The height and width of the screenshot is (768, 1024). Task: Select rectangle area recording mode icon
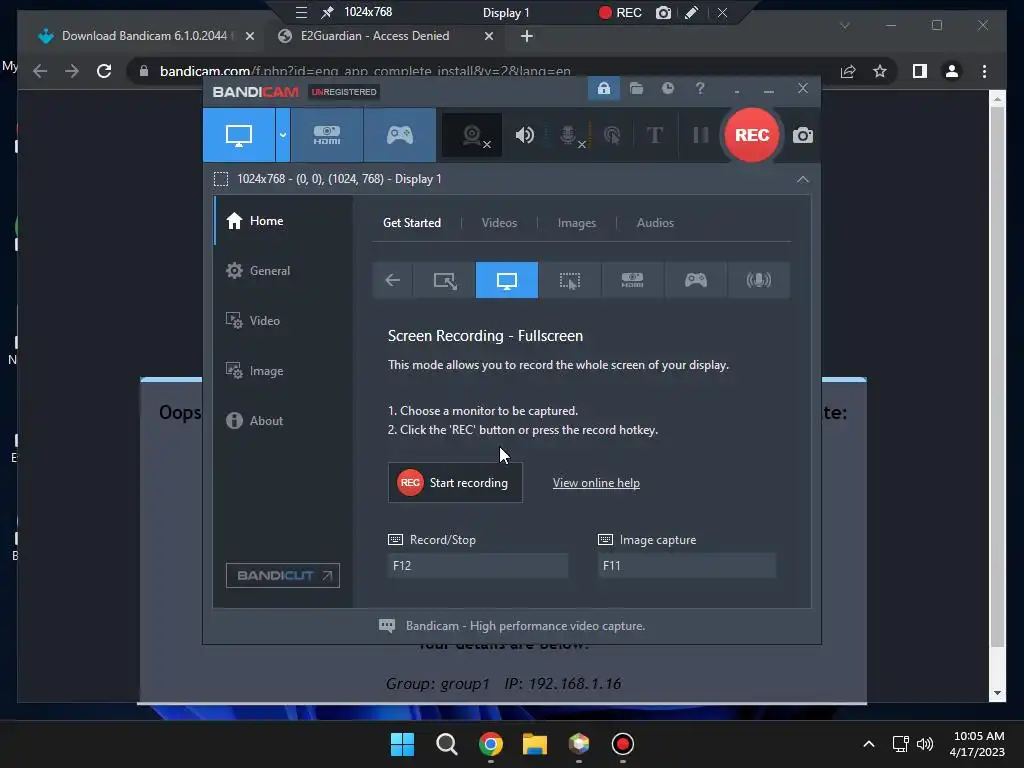(445, 280)
